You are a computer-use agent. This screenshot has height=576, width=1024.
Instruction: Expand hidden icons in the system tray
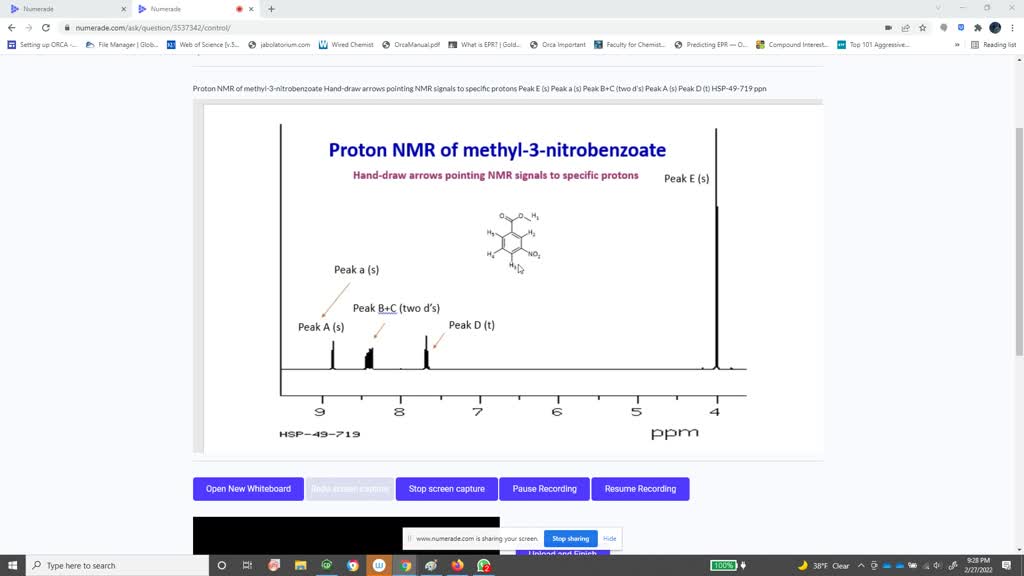click(x=861, y=565)
